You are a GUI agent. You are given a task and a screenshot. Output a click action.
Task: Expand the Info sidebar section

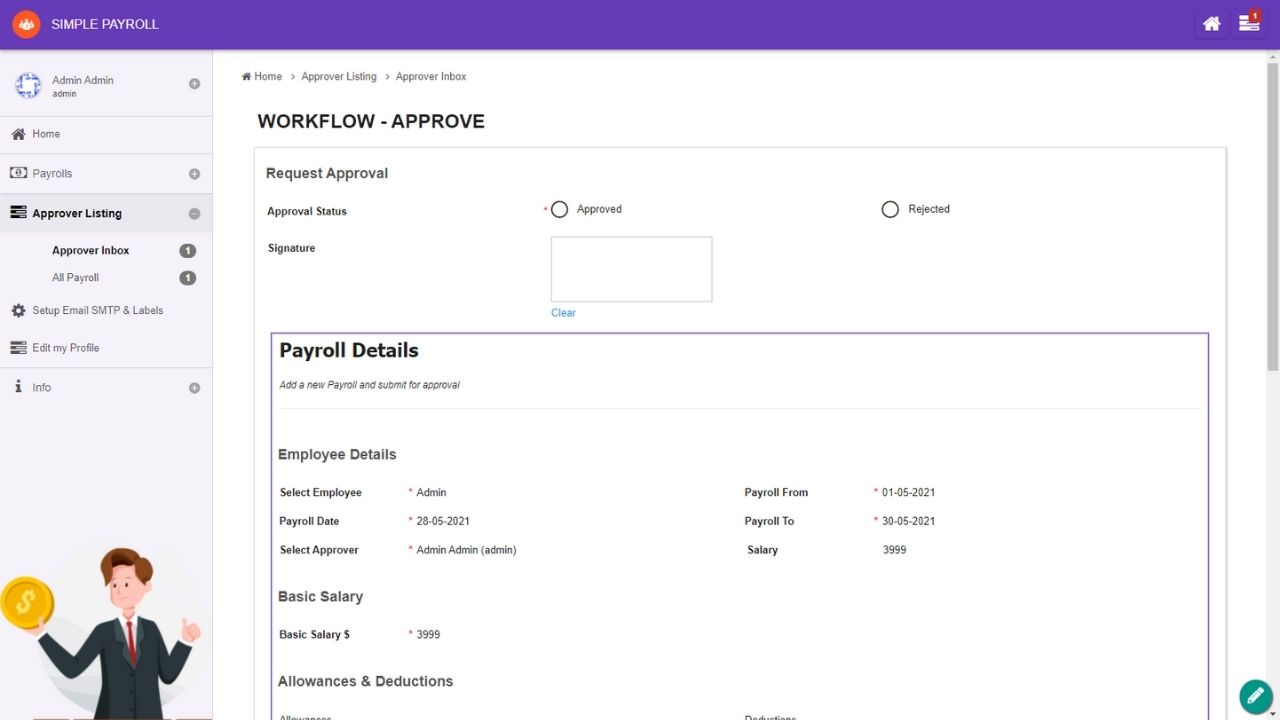click(x=194, y=388)
